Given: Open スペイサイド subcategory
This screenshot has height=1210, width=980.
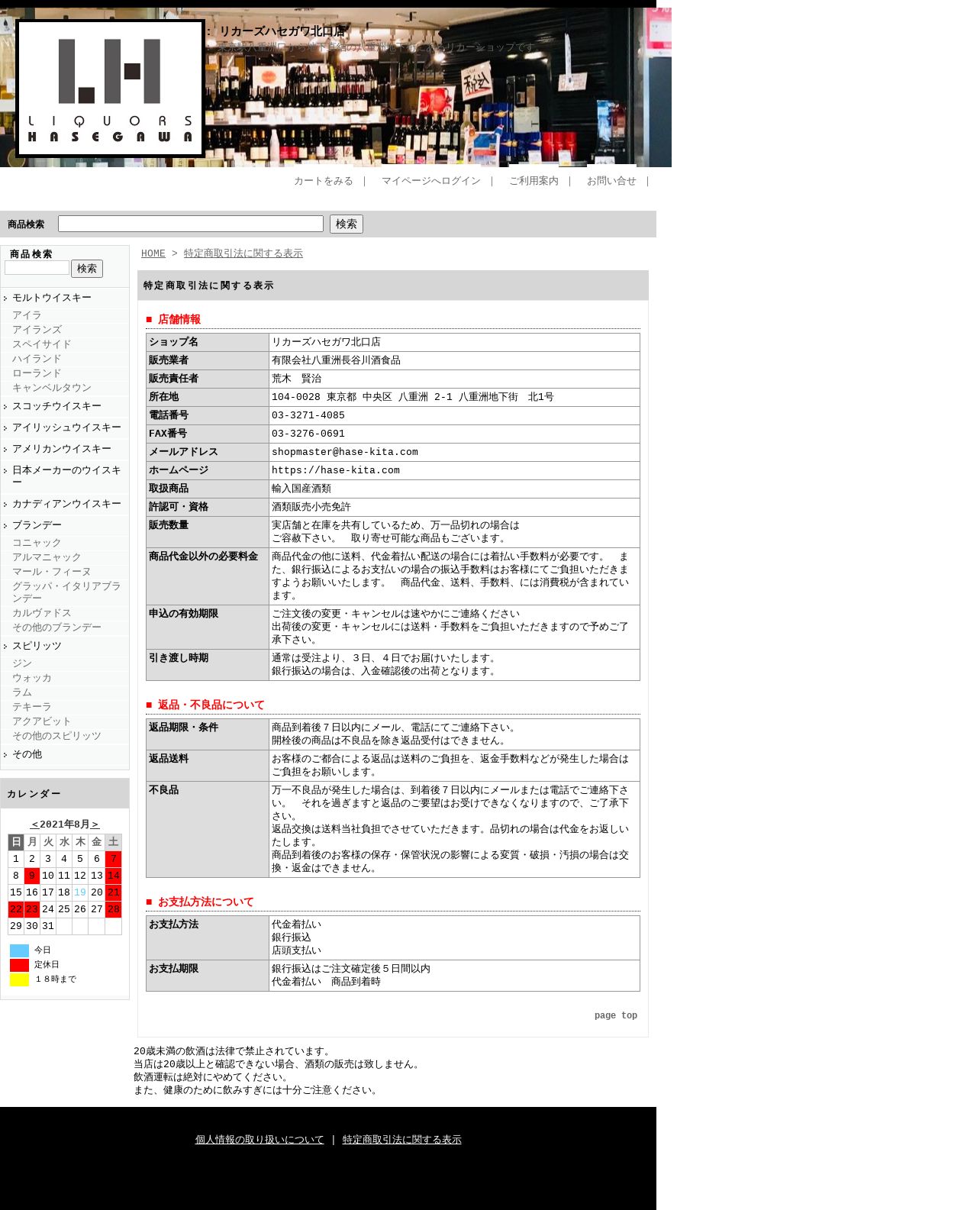Looking at the screenshot, I should coord(42,344).
